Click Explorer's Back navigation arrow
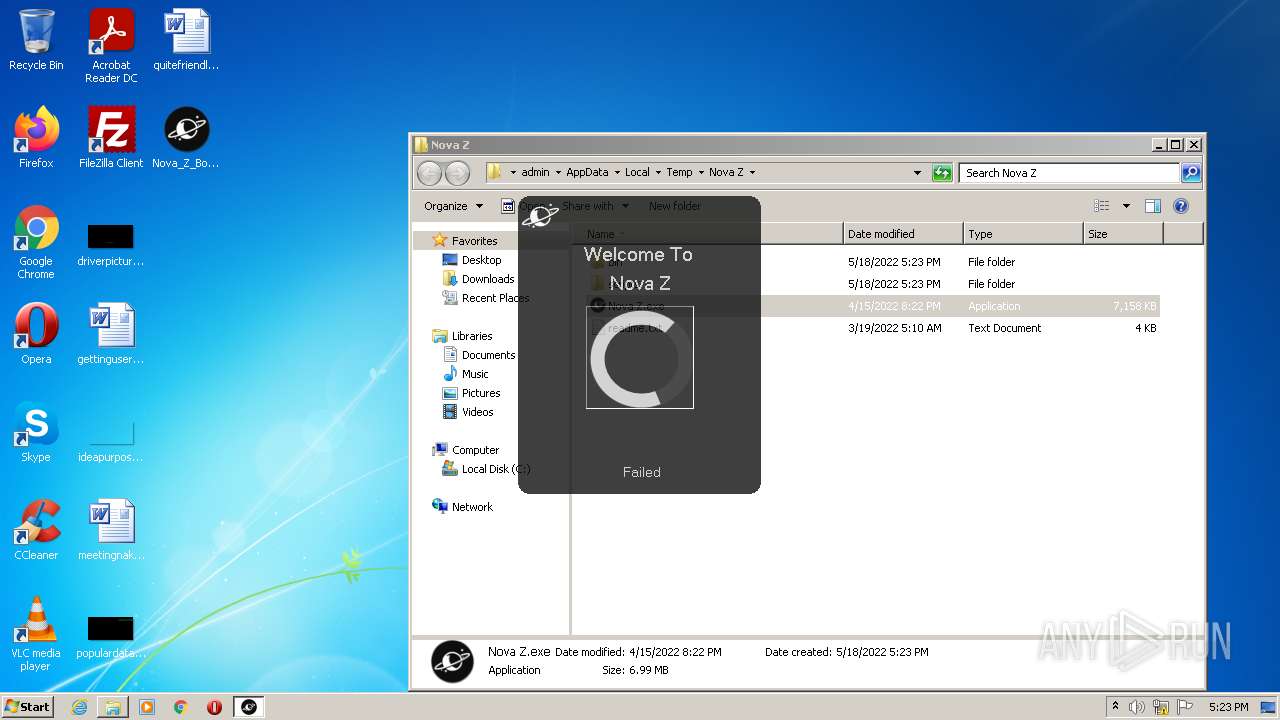 click(429, 173)
